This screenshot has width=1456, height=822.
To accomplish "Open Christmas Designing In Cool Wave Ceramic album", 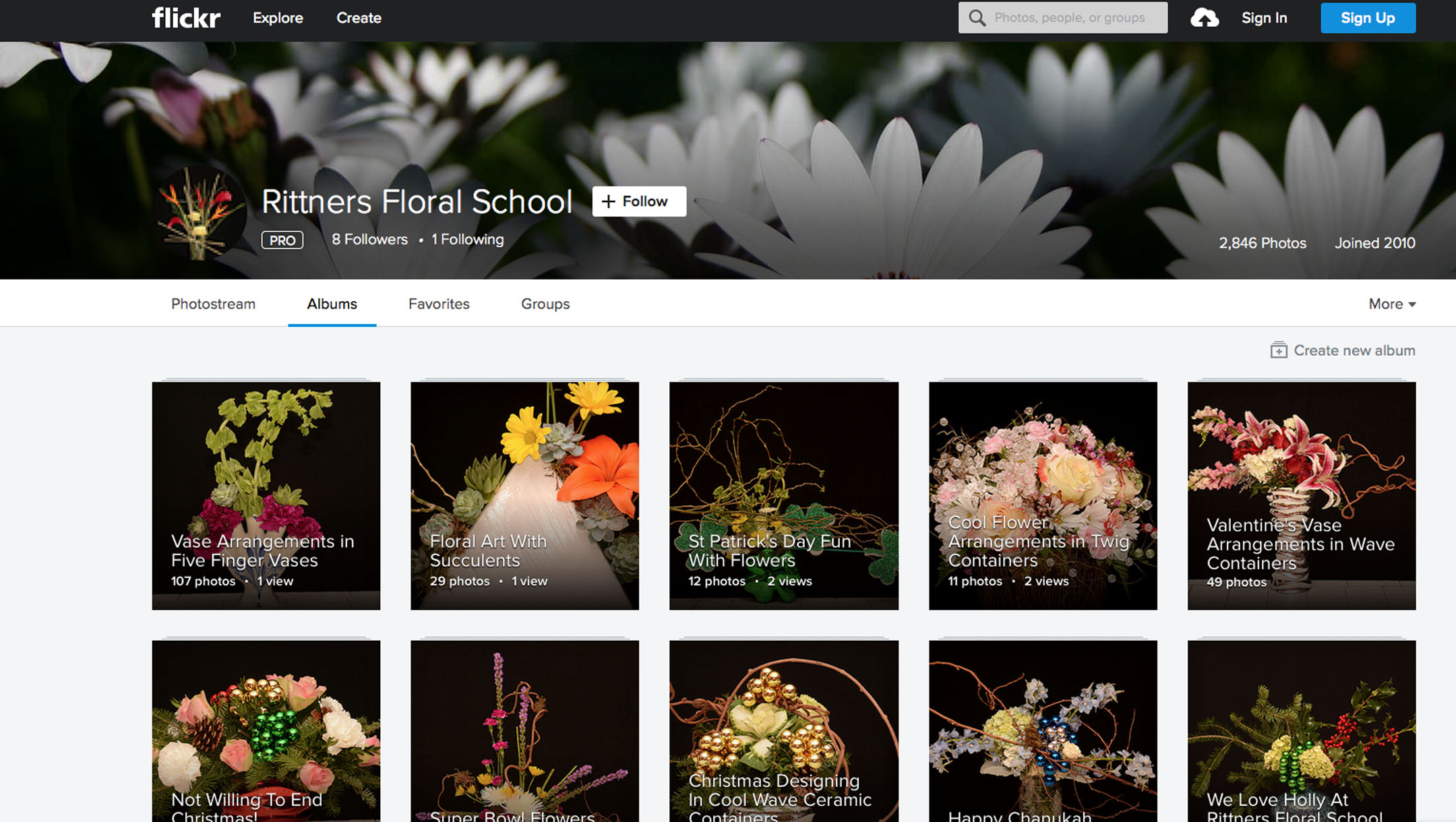I will tap(783, 731).
